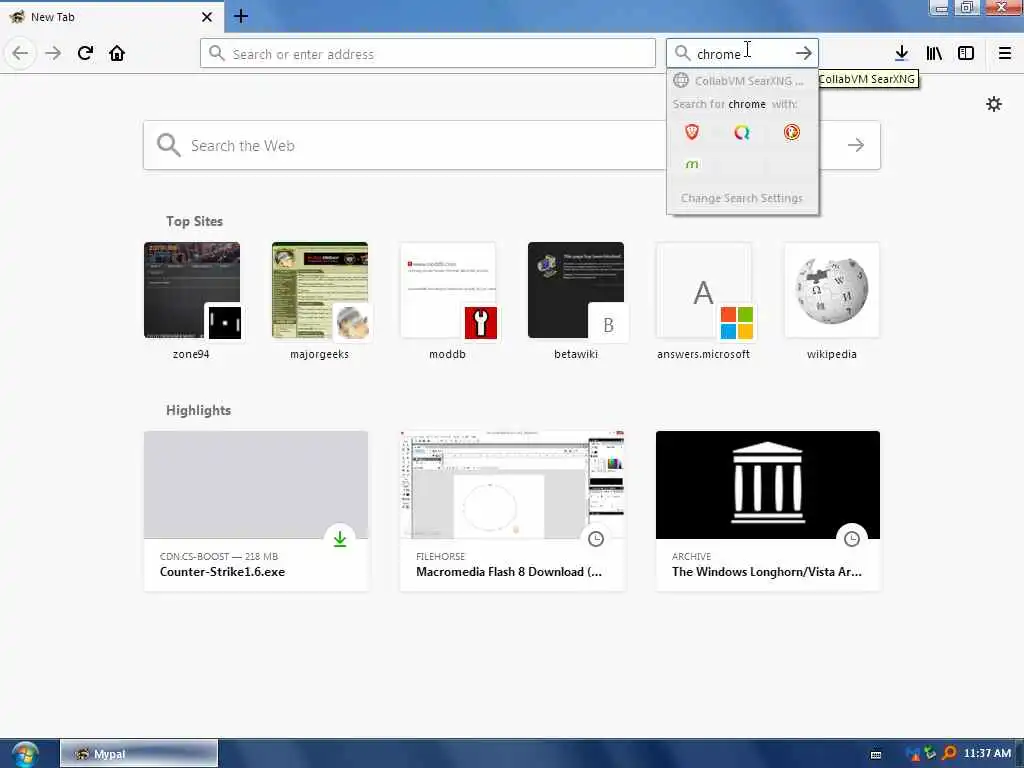Open the Downloads toolbar button

901,54
